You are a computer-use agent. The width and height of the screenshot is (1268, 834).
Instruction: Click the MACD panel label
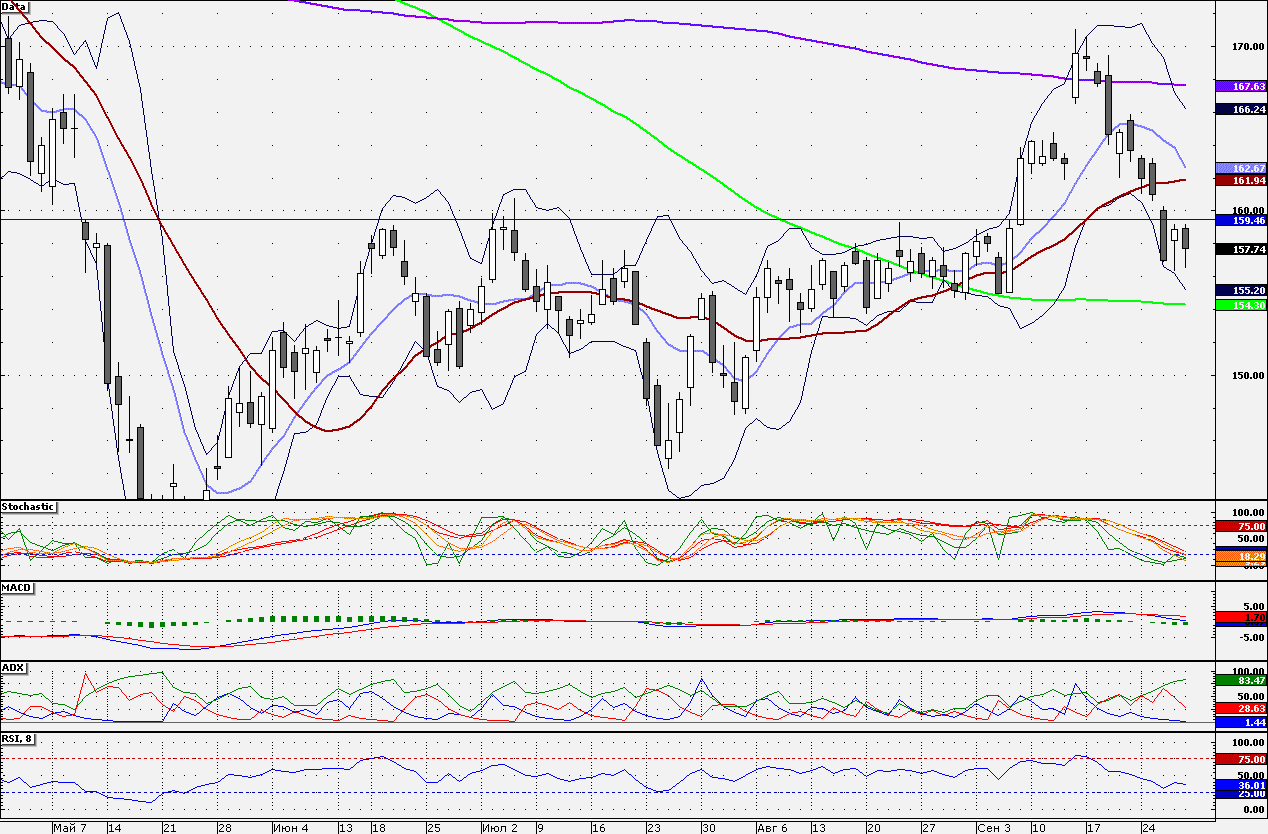(17, 587)
